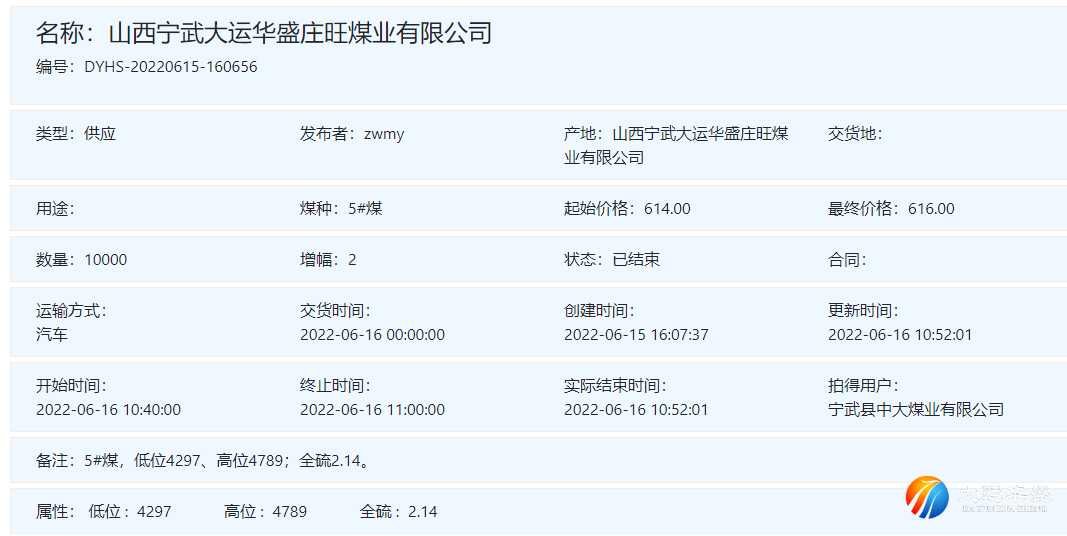Screen dimensions: 1067x536
Task: Click the end time 2022-06-16 11:00:00
Action: coord(372,409)
